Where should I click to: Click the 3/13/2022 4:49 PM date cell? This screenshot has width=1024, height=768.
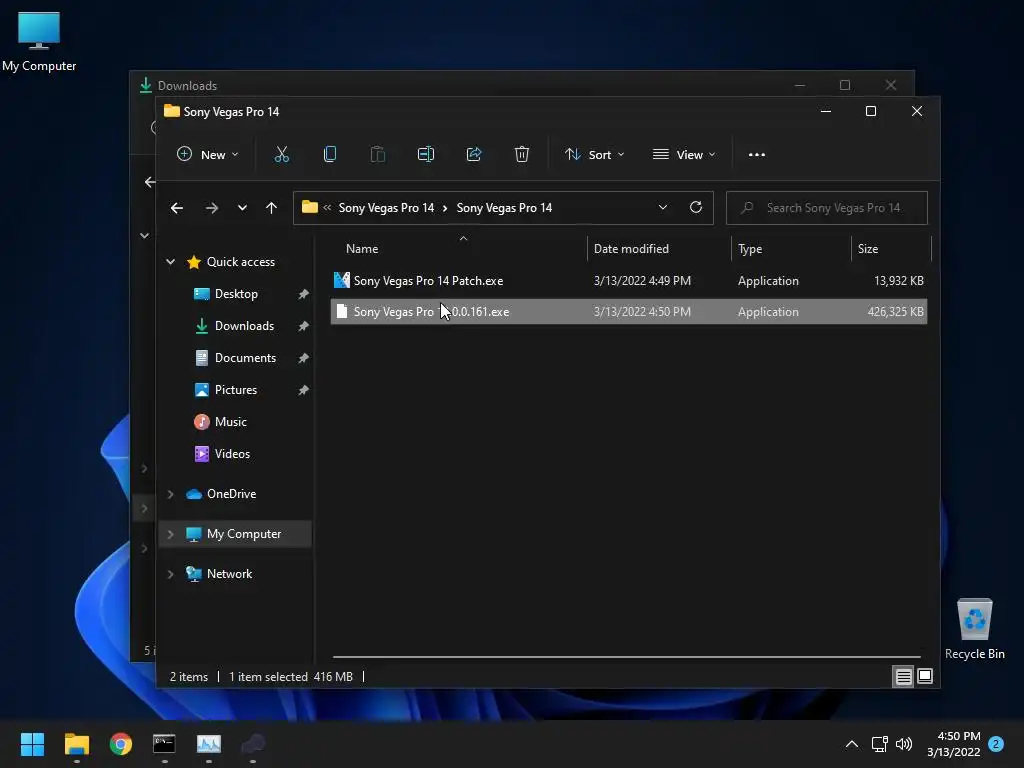click(642, 281)
